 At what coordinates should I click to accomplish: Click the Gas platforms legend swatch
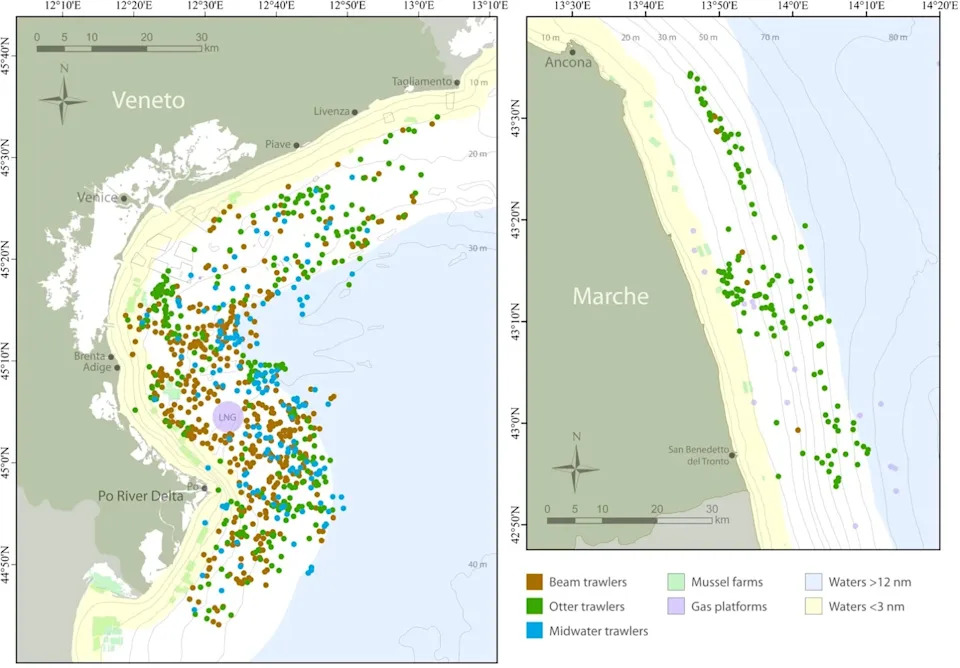click(x=676, y=607)
